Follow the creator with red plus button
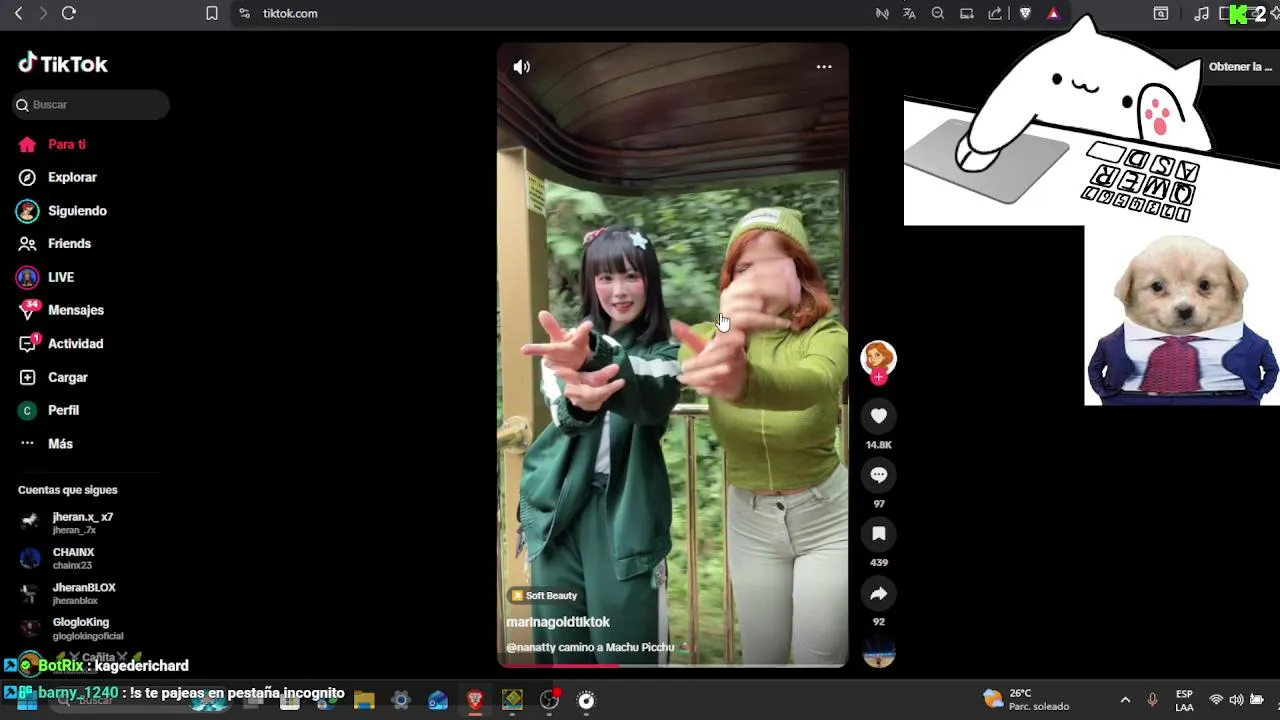The image size is (1280, 720). click(x=878, y=377)
